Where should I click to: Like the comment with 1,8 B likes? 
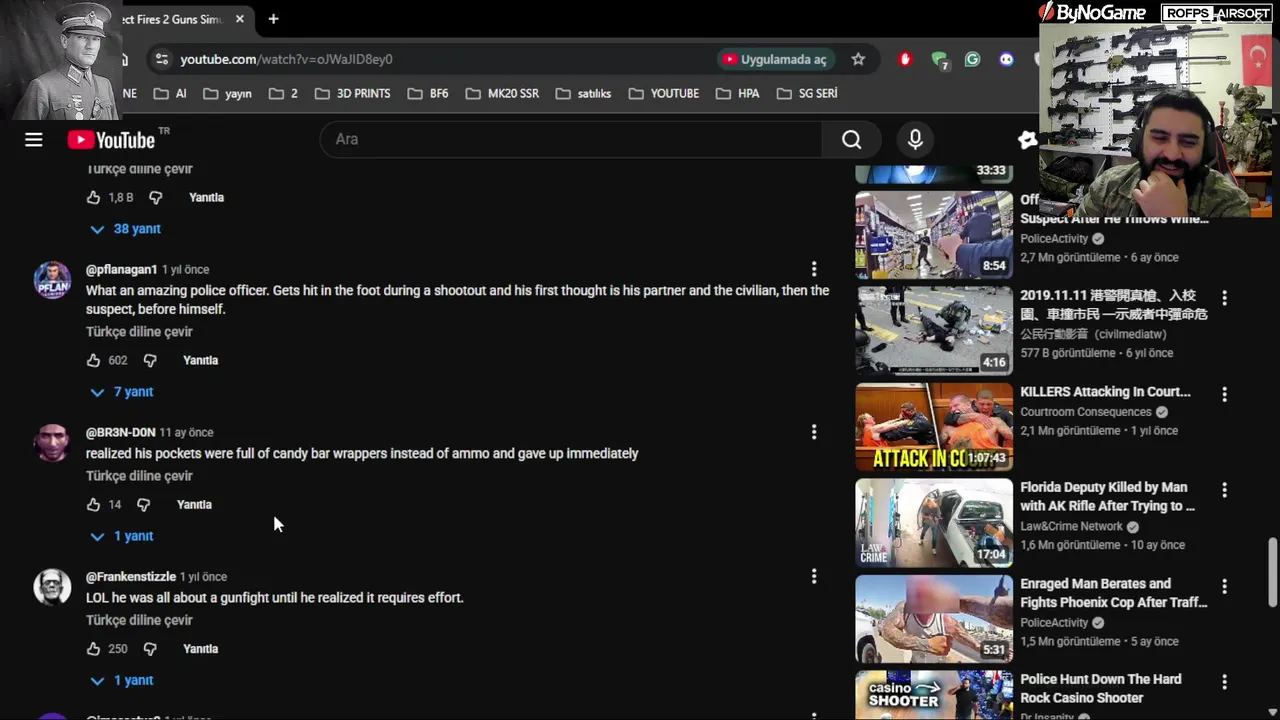(x=93, y=198)
